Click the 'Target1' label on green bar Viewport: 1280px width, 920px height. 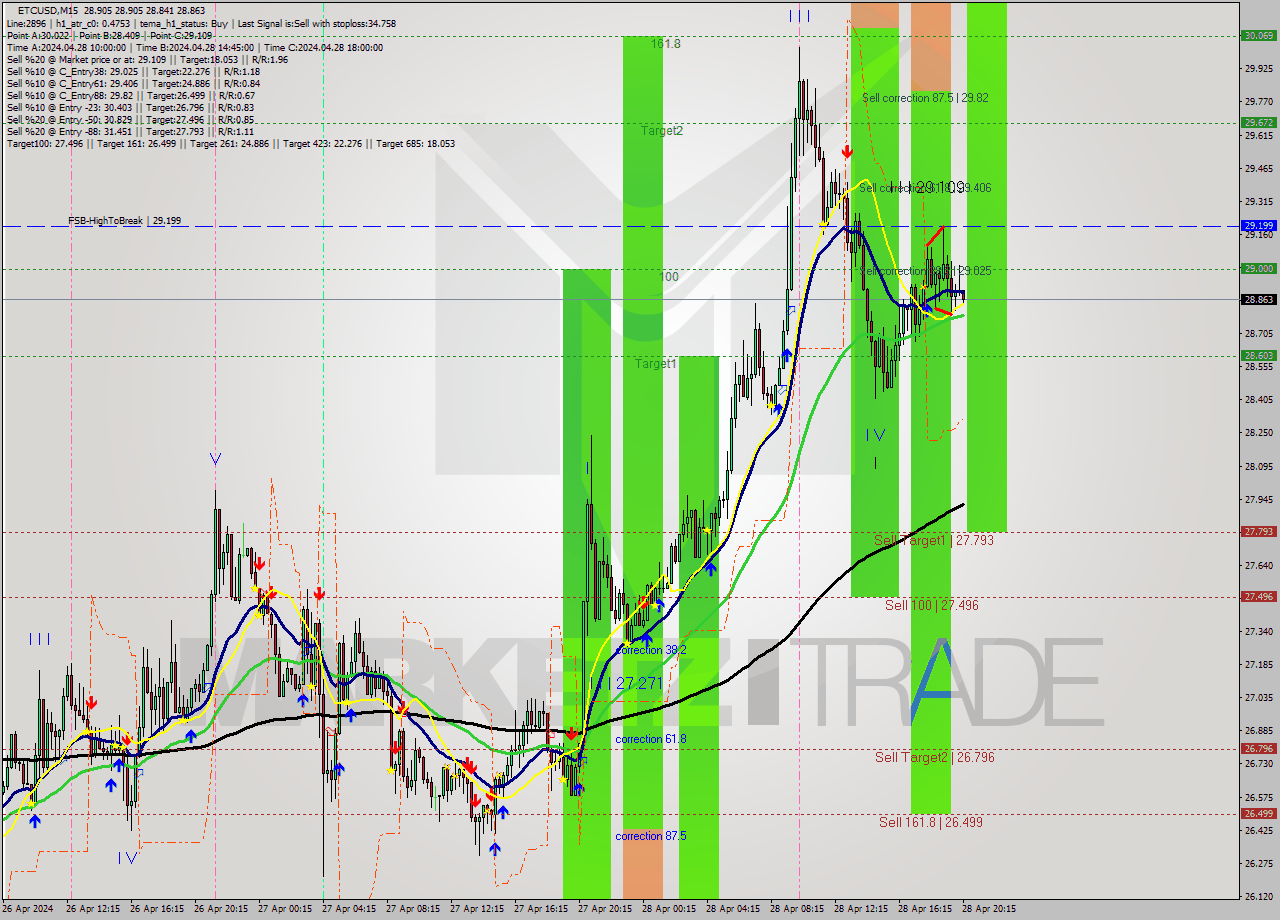point(656,364)
